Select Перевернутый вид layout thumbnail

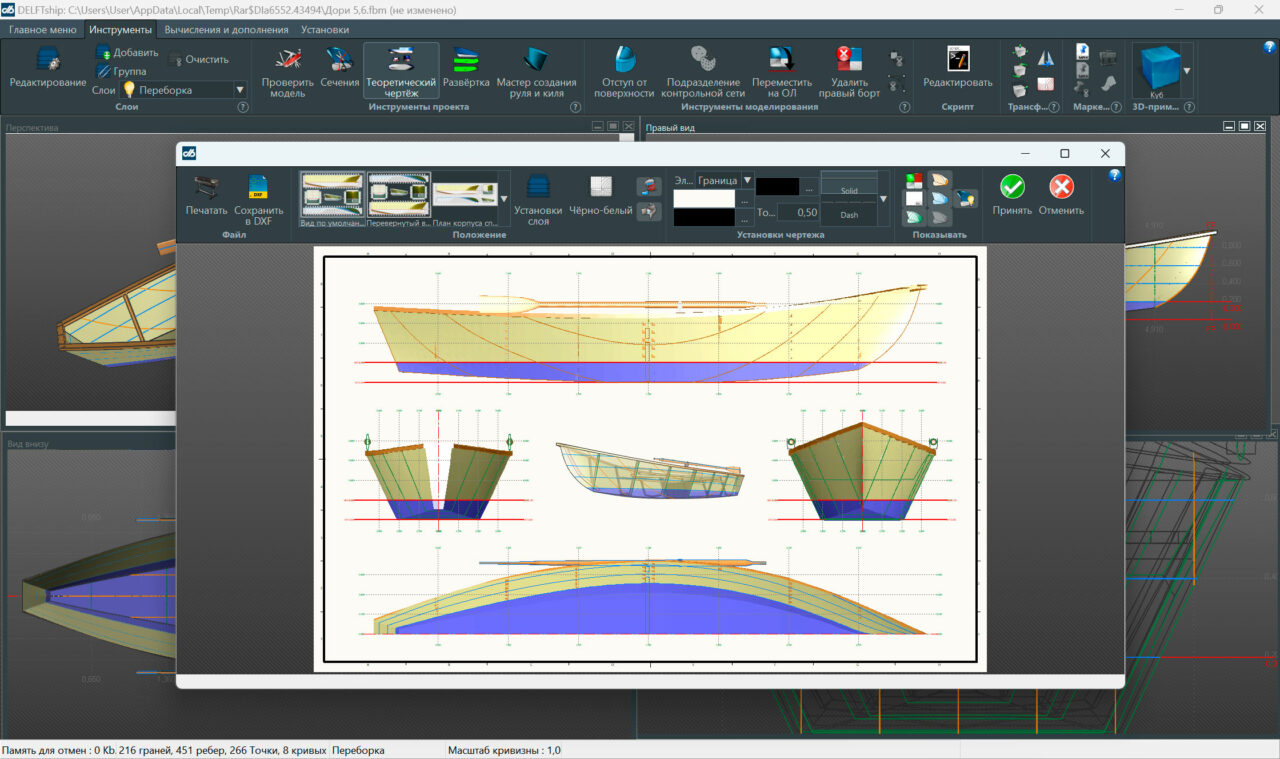point(399,200)
